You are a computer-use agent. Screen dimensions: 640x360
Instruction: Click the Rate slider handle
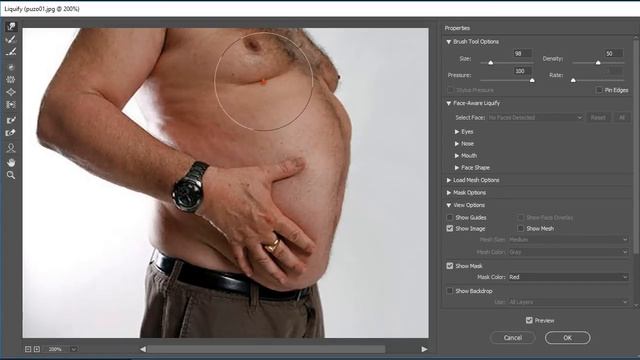pyautogui.click(x=573, y=80)
